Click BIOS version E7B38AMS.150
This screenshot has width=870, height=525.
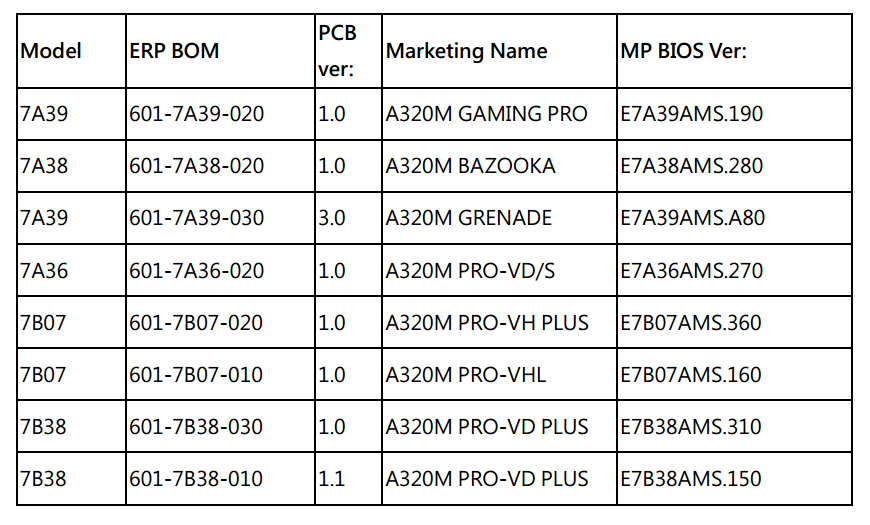pyautogui.click(x=691, y=479)
